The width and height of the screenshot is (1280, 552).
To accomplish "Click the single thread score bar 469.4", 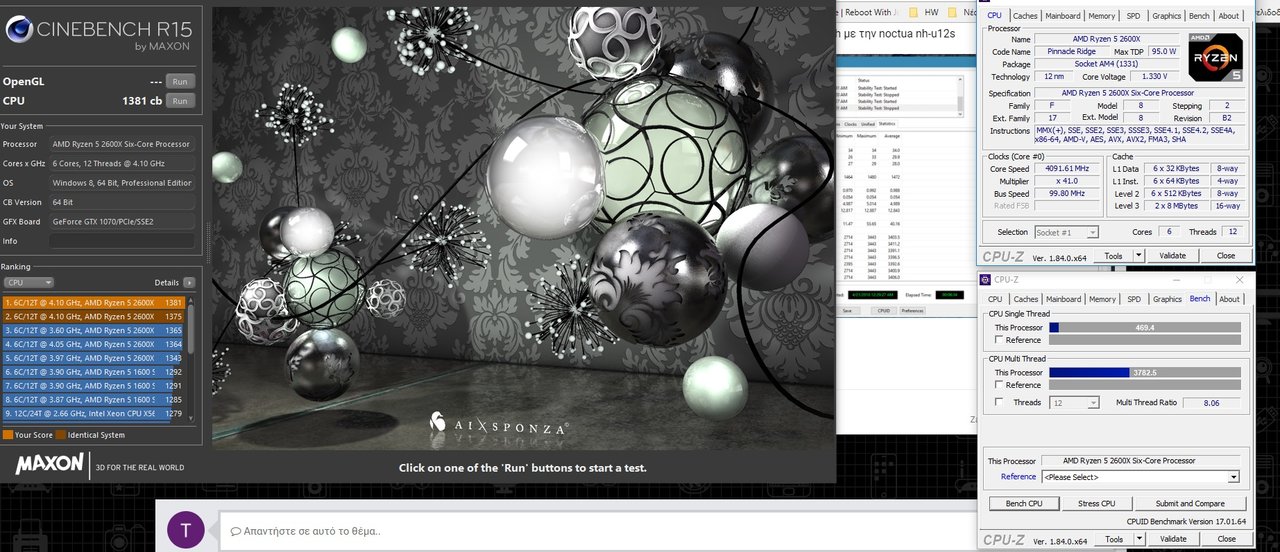I will pyautogui.click(x=1145, y=327).
